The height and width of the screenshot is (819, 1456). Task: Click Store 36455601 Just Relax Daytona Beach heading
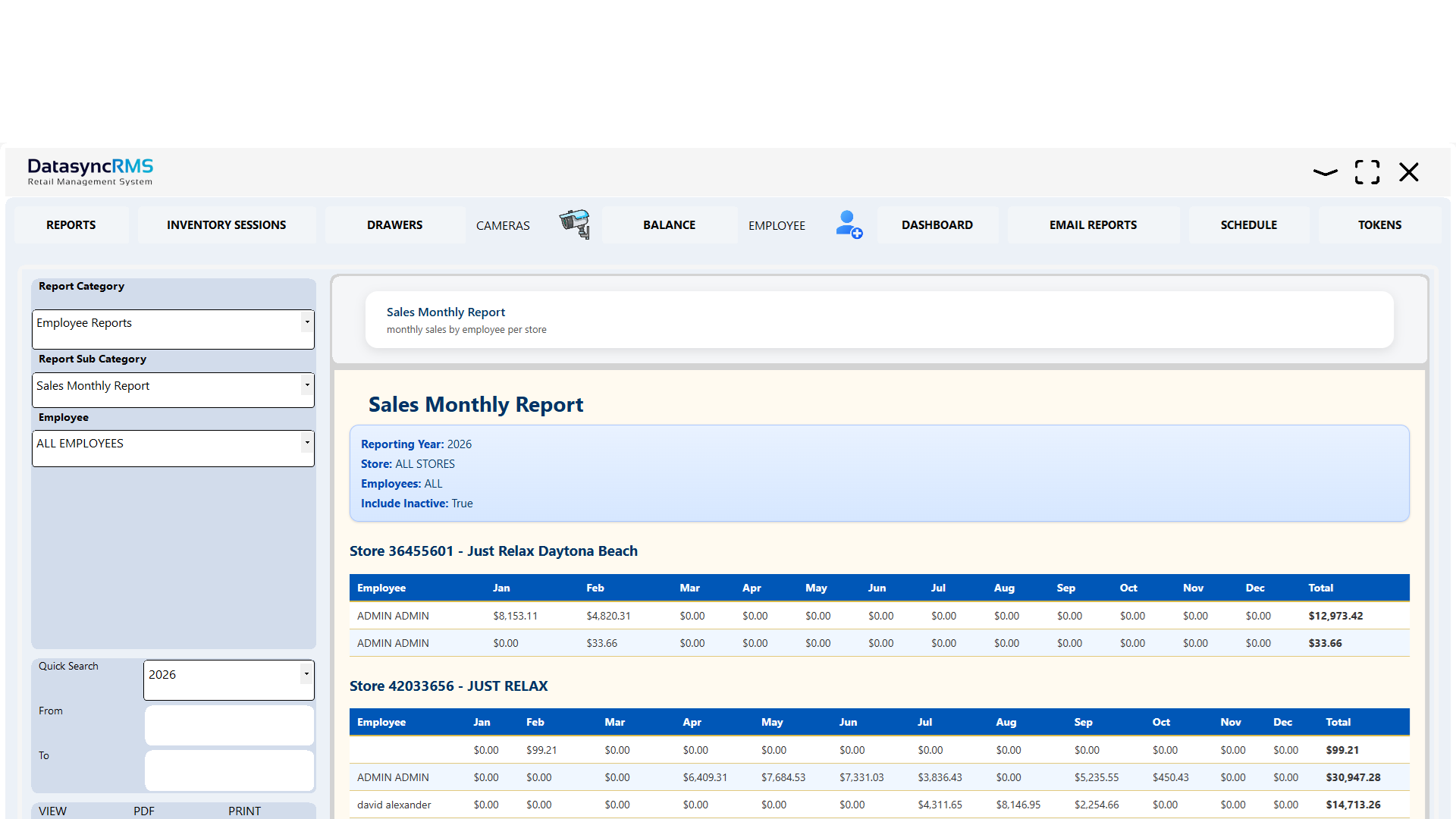tap(494, 551)
